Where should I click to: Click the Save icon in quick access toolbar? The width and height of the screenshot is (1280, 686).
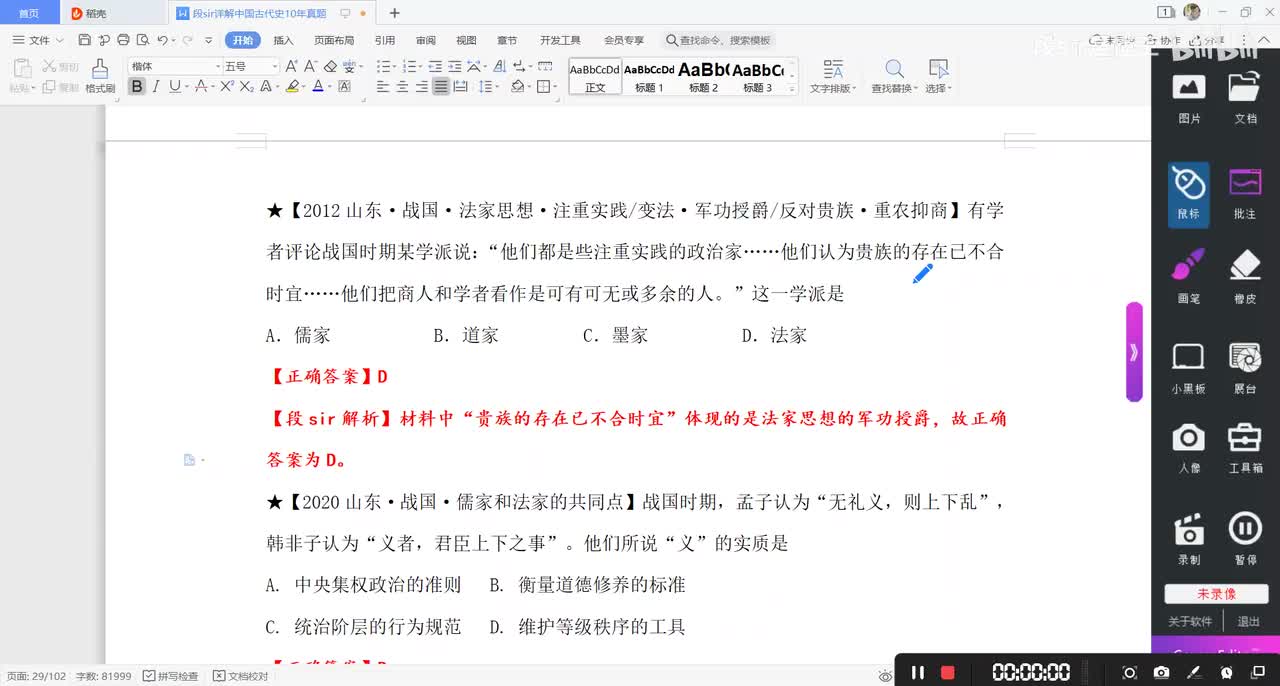pos(84,40)
